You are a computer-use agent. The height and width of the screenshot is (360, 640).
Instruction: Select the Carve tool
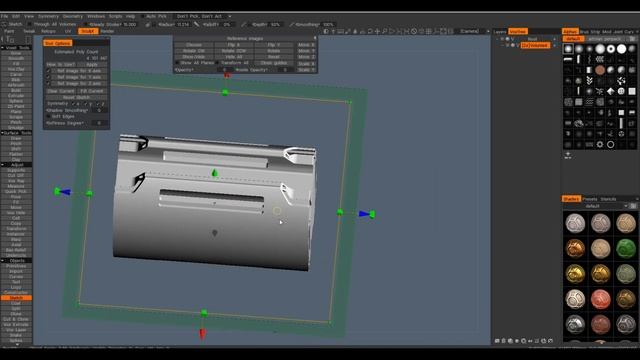pos(16,74)
